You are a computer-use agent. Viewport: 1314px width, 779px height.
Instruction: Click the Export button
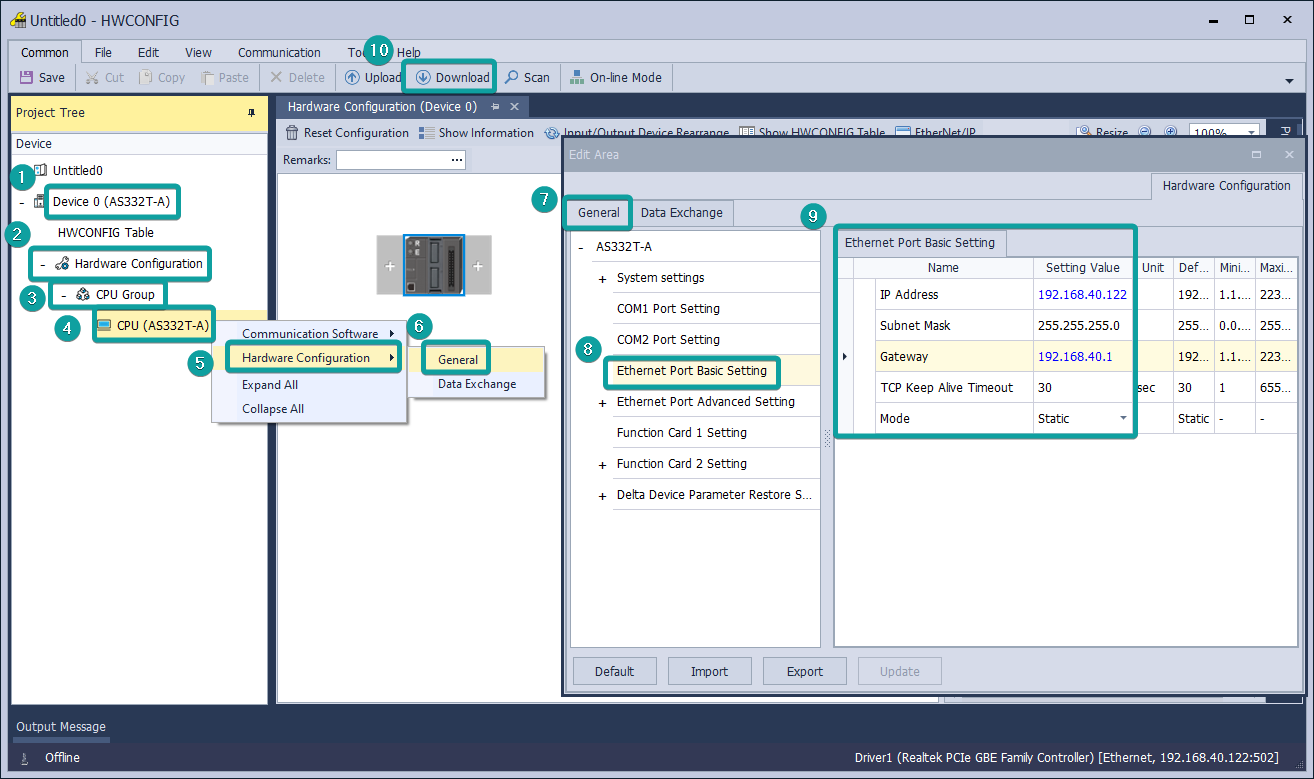804,671
